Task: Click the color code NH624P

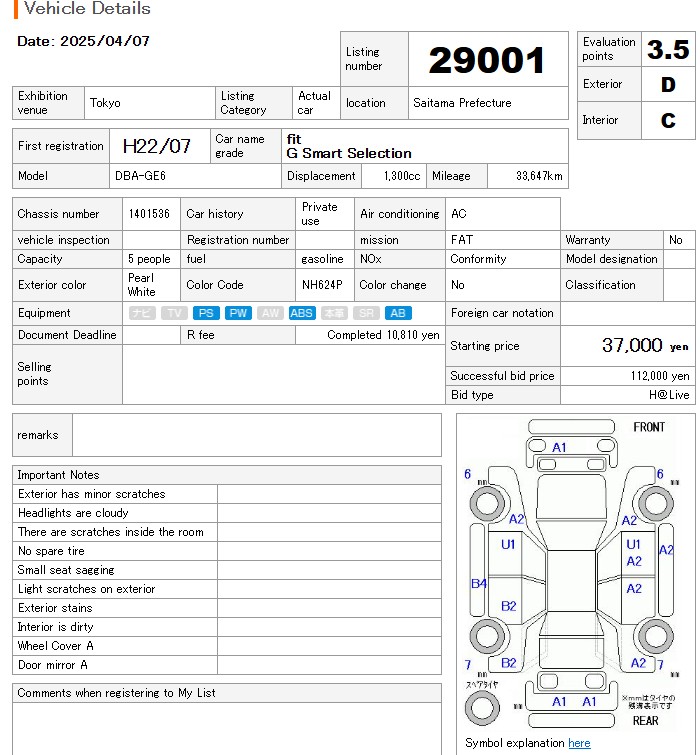Action: 322,285
